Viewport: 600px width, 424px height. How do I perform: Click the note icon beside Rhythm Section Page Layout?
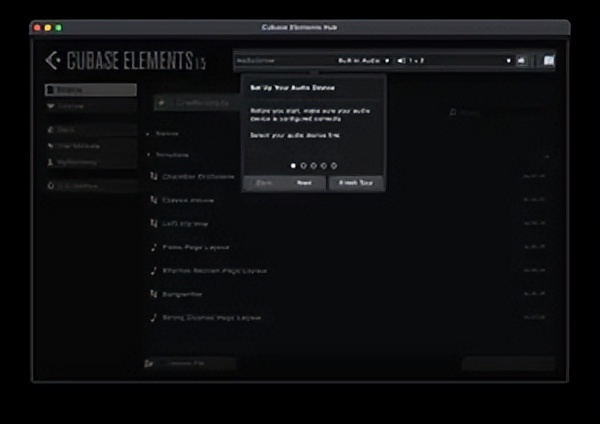coord(154,271)
